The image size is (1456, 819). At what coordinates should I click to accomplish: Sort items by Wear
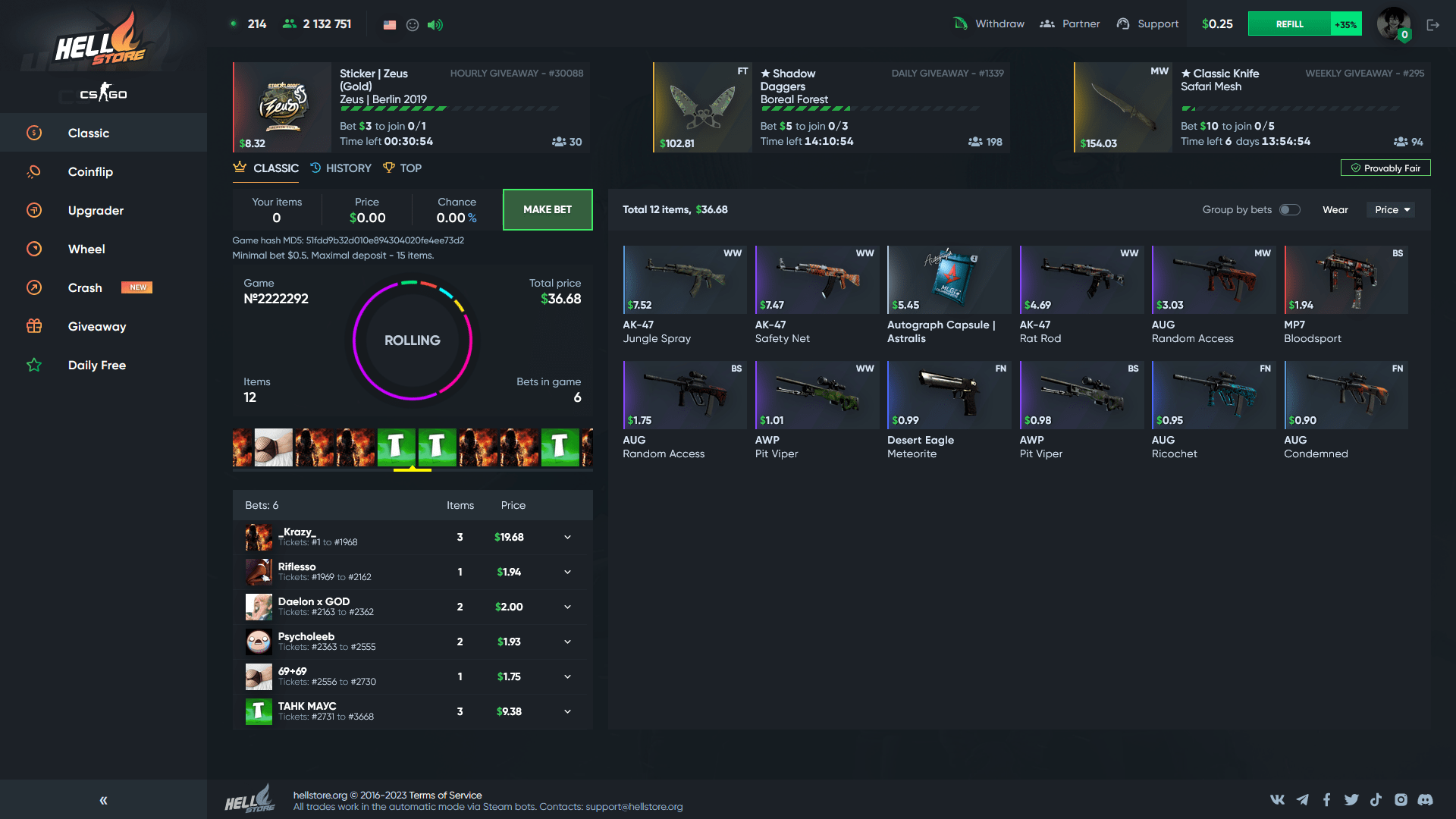click(x=1335, y=209)
